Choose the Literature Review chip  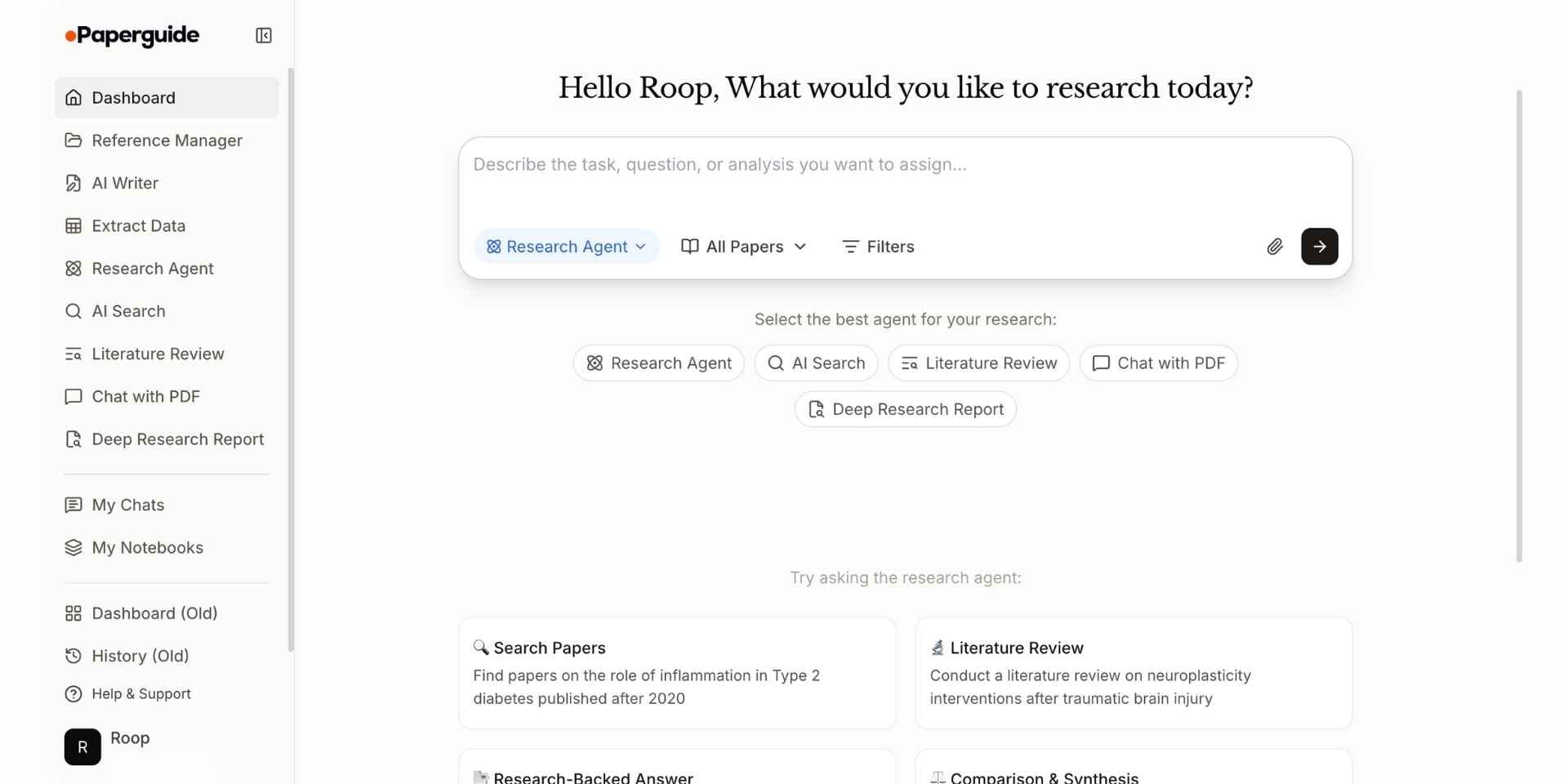[x=979, y=363]
